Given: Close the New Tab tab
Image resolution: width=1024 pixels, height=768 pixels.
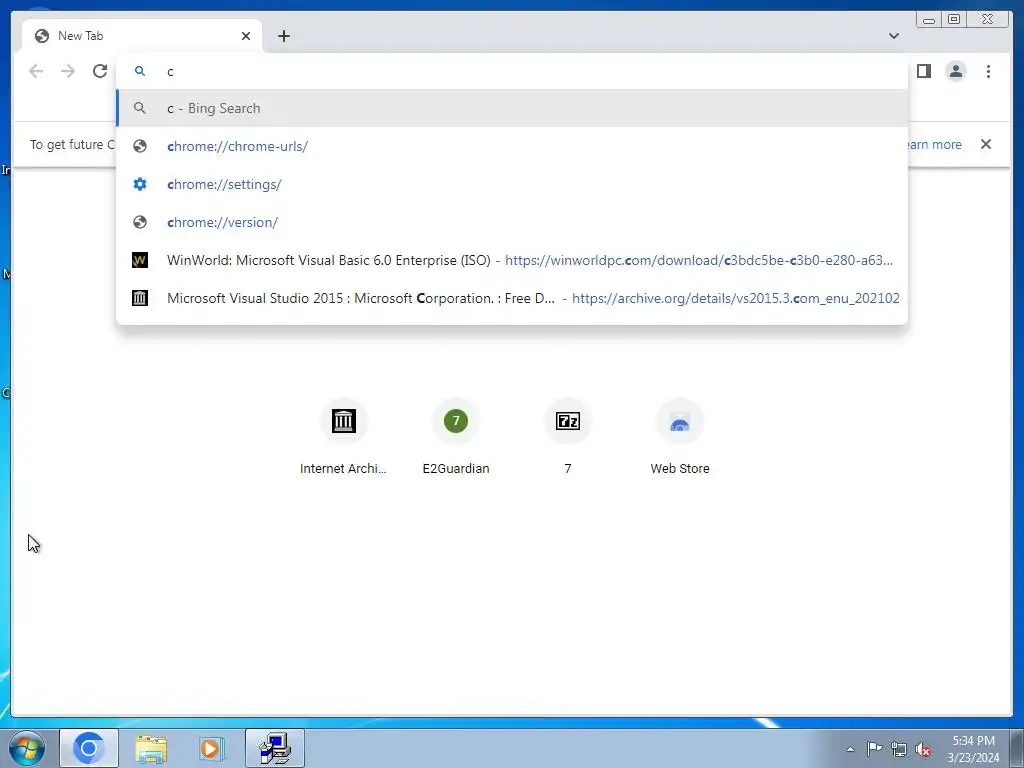Looking at the screenshot, I should tap(246, 36).
